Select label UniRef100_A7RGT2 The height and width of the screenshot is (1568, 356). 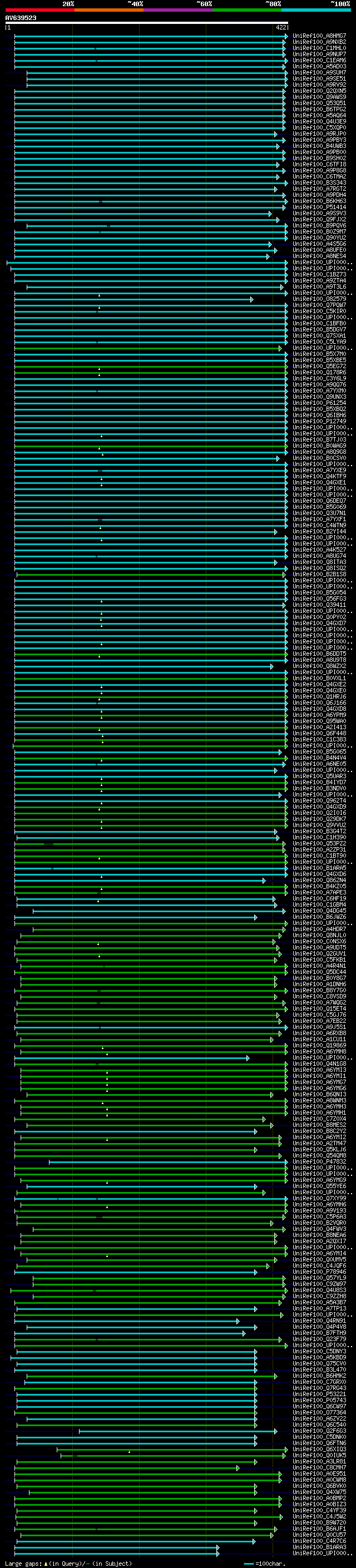click(x=319, y=189)
